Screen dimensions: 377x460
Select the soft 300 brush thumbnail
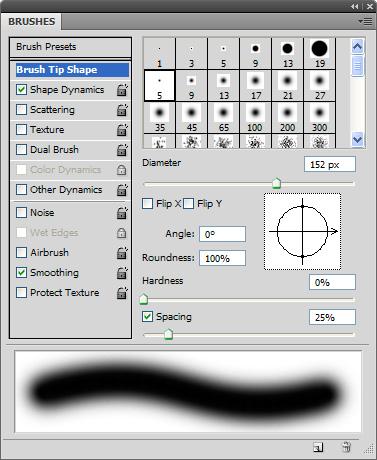[x=319, y=118]
